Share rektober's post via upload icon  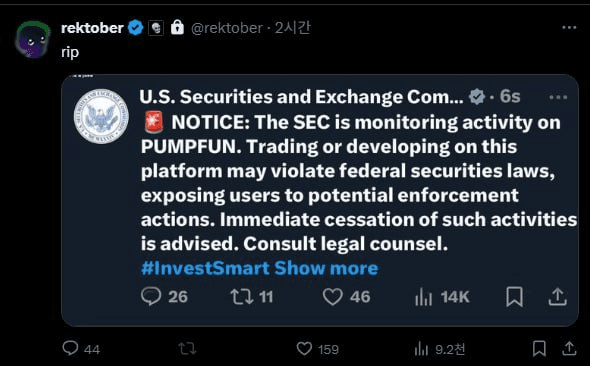(569, 348)
